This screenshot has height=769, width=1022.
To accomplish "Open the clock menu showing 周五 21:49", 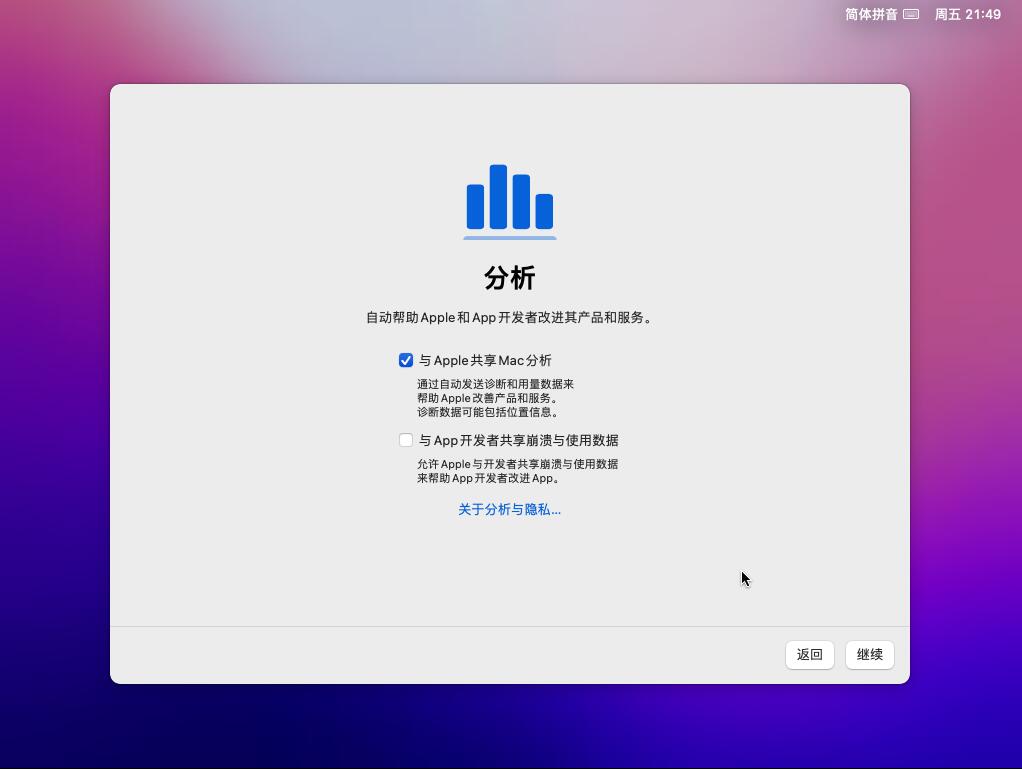I will [x=967, y=14].
